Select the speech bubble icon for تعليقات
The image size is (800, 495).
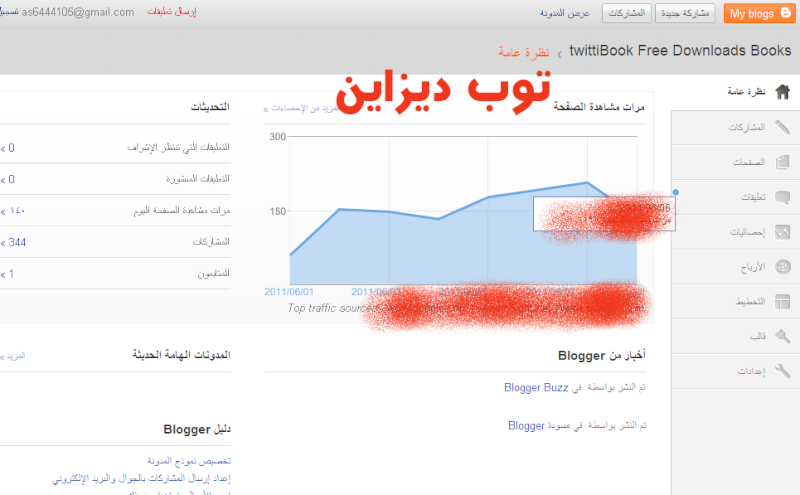click(782, 197)
